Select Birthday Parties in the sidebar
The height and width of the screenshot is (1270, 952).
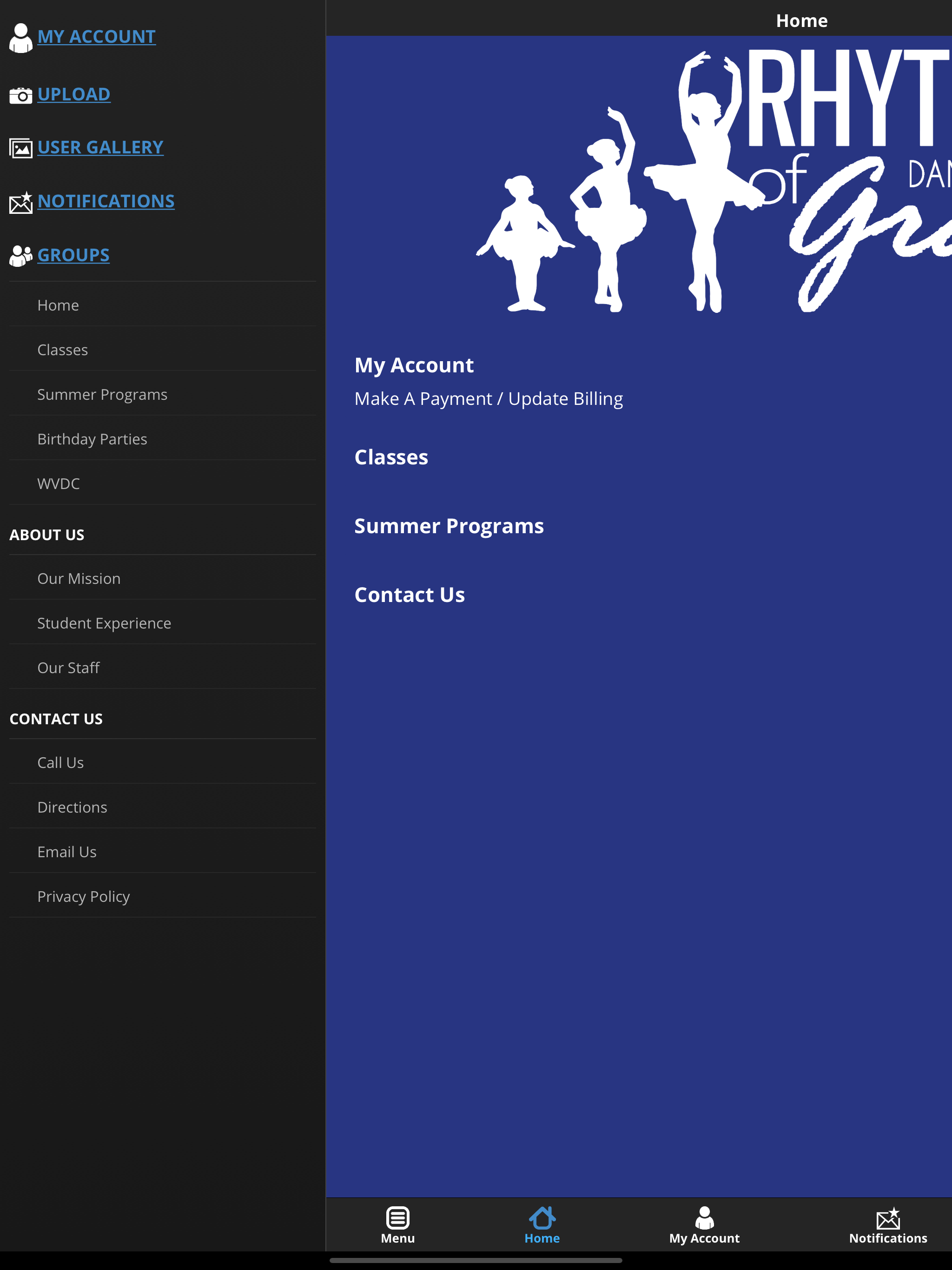163,439
